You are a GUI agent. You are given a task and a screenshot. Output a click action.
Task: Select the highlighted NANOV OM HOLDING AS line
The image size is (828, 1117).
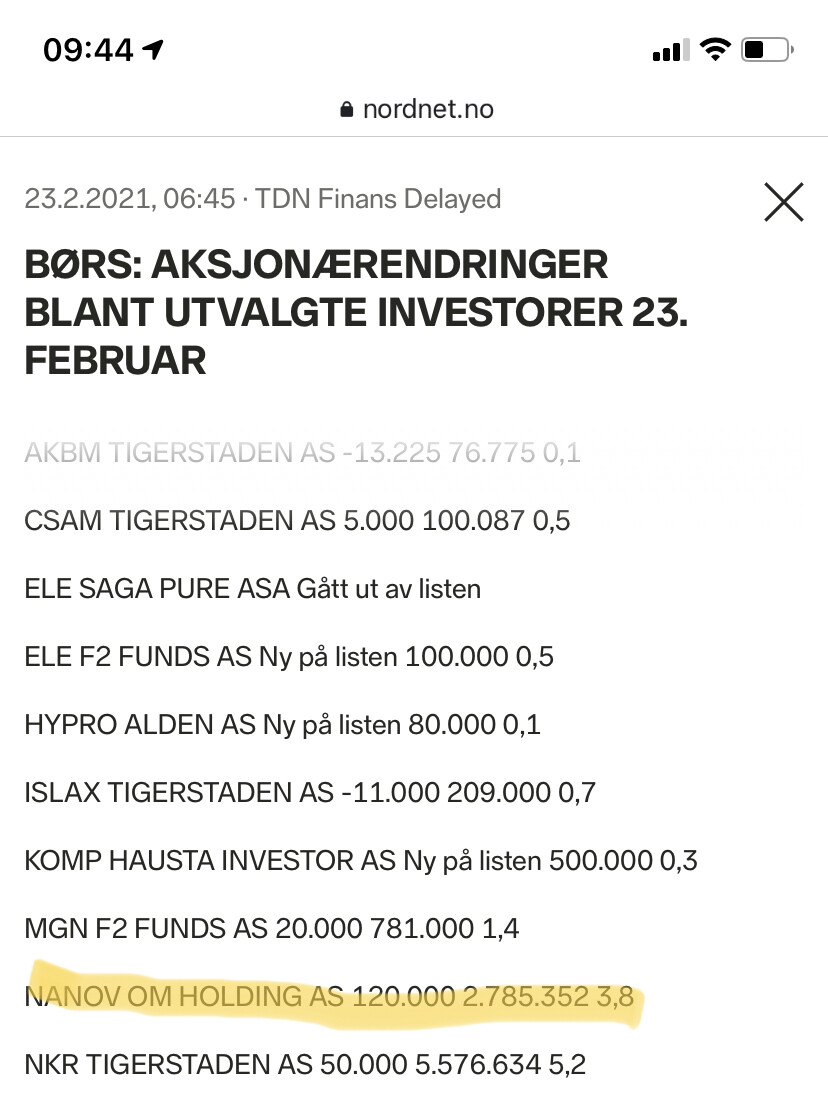329,996
